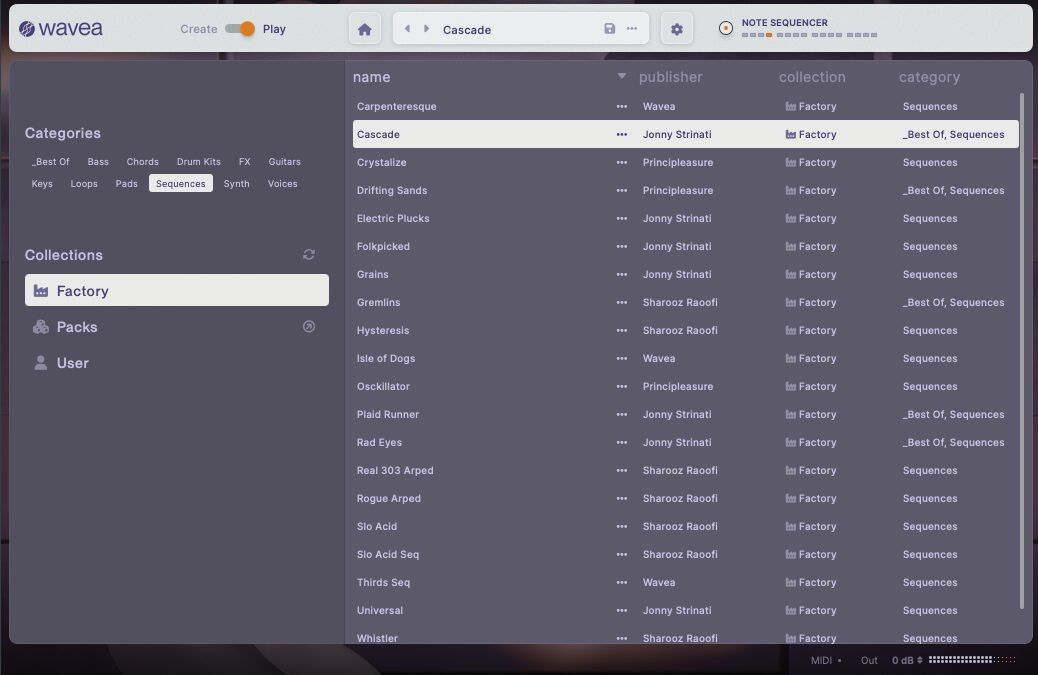Open options for Gremlins preset
The height and width of the screenshot is (675, 1038).
622,302
